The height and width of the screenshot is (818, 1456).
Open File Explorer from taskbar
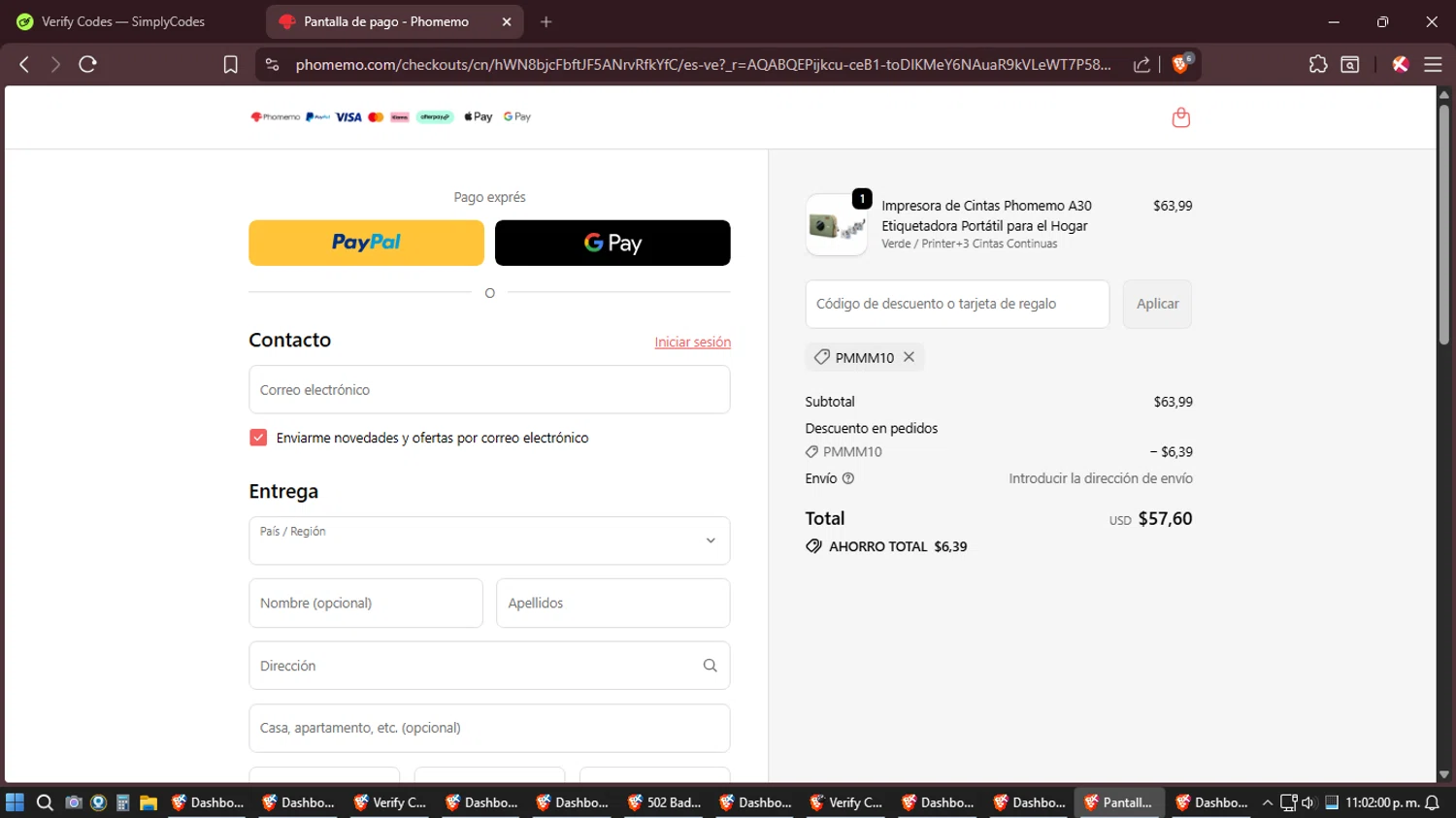click(x=149, y=802)
